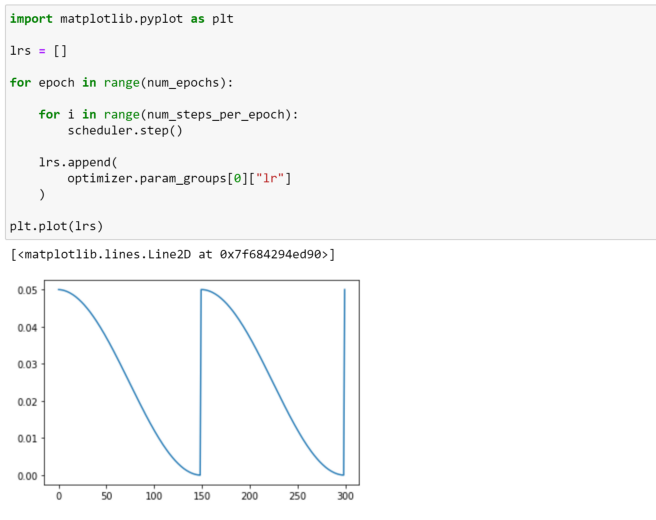
Task: Click the y-axis label 0.04
Action: [x=27, y=328]
